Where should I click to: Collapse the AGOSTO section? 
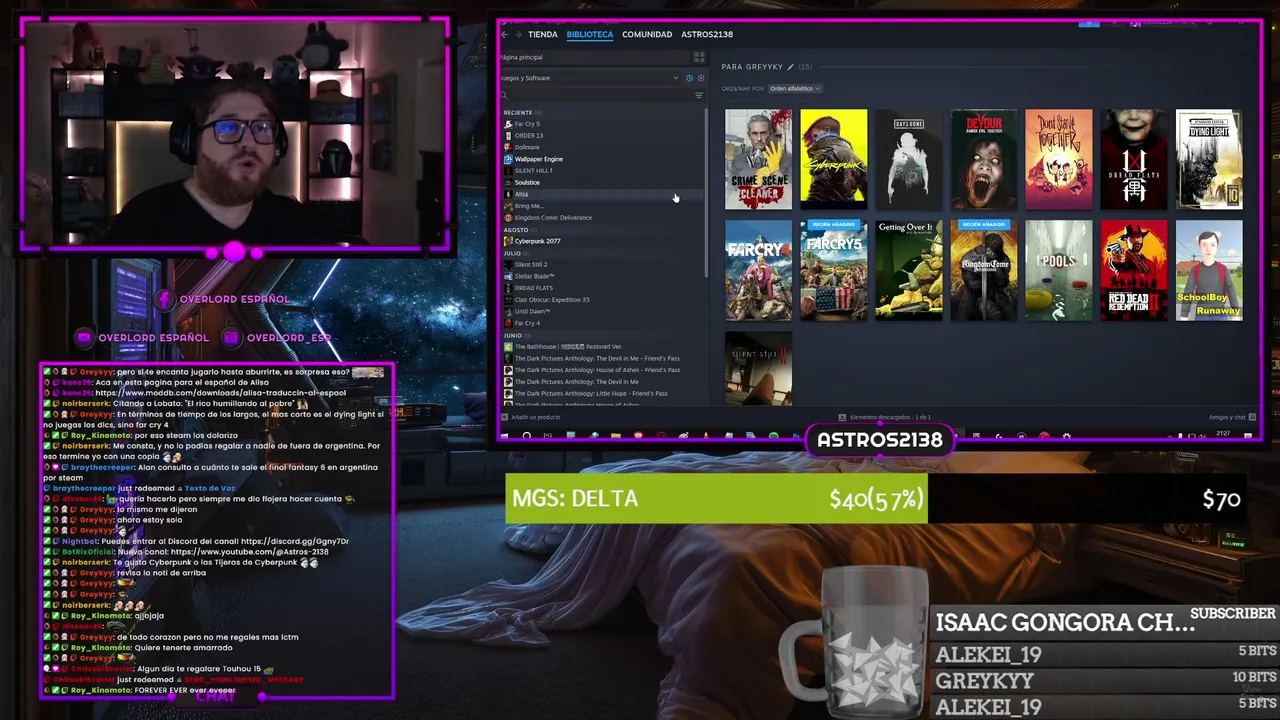(x=516, y=230)
